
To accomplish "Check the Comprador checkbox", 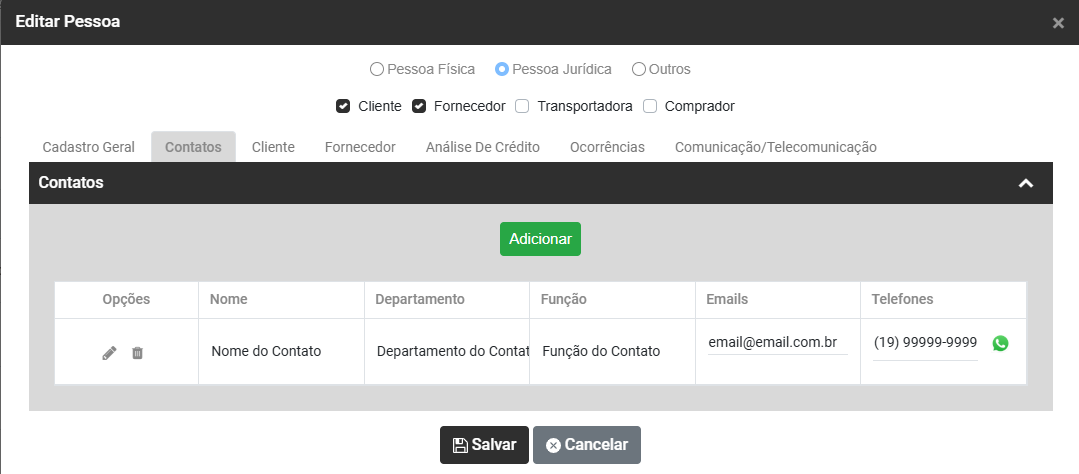I will 650,106.
